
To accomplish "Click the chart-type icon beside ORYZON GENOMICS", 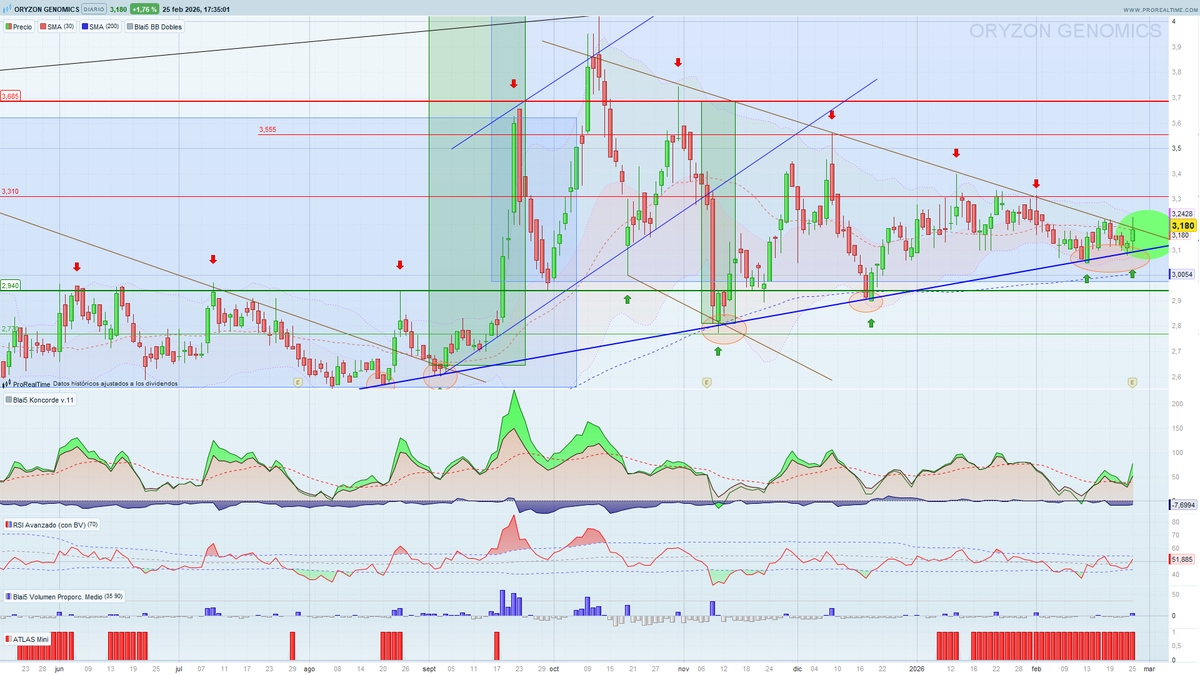I will (x=7, y=9).
